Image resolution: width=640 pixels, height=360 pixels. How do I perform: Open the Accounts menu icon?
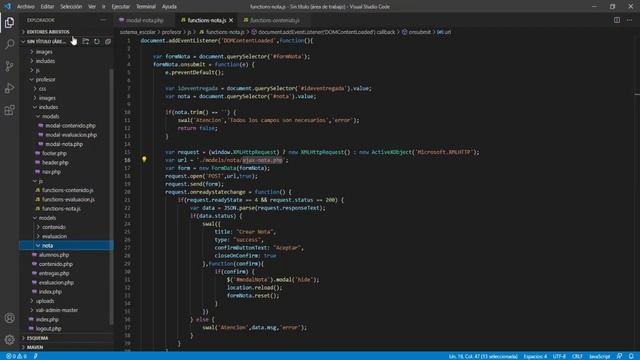click(x=9, y=318)
